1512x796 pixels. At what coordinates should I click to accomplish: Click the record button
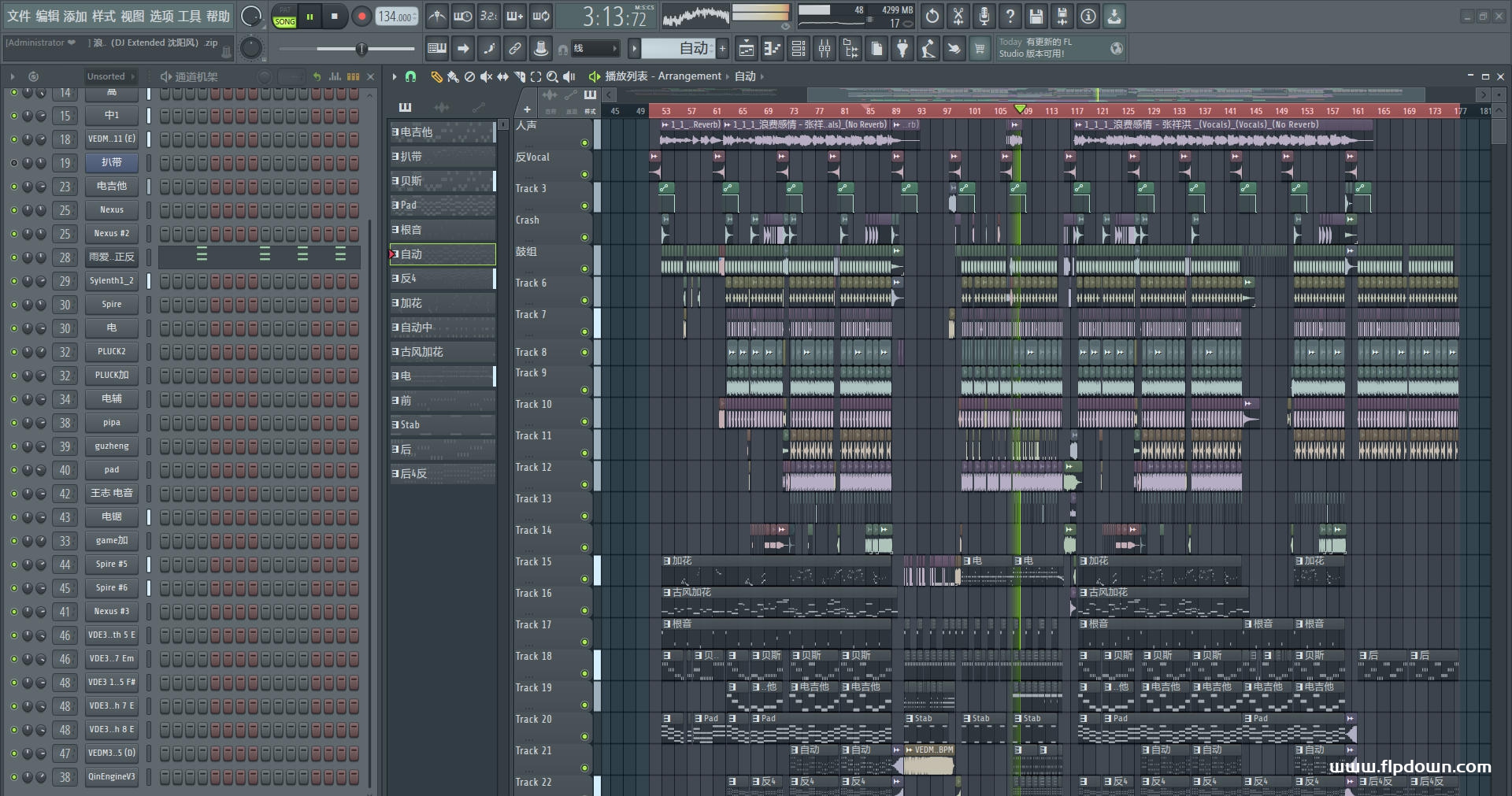point(361,17)
